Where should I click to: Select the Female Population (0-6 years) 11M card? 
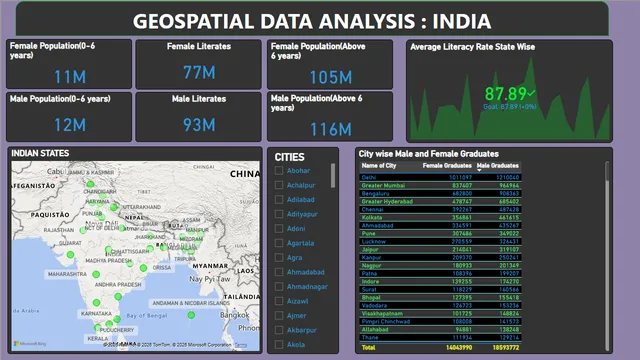[x=69, y=64]
